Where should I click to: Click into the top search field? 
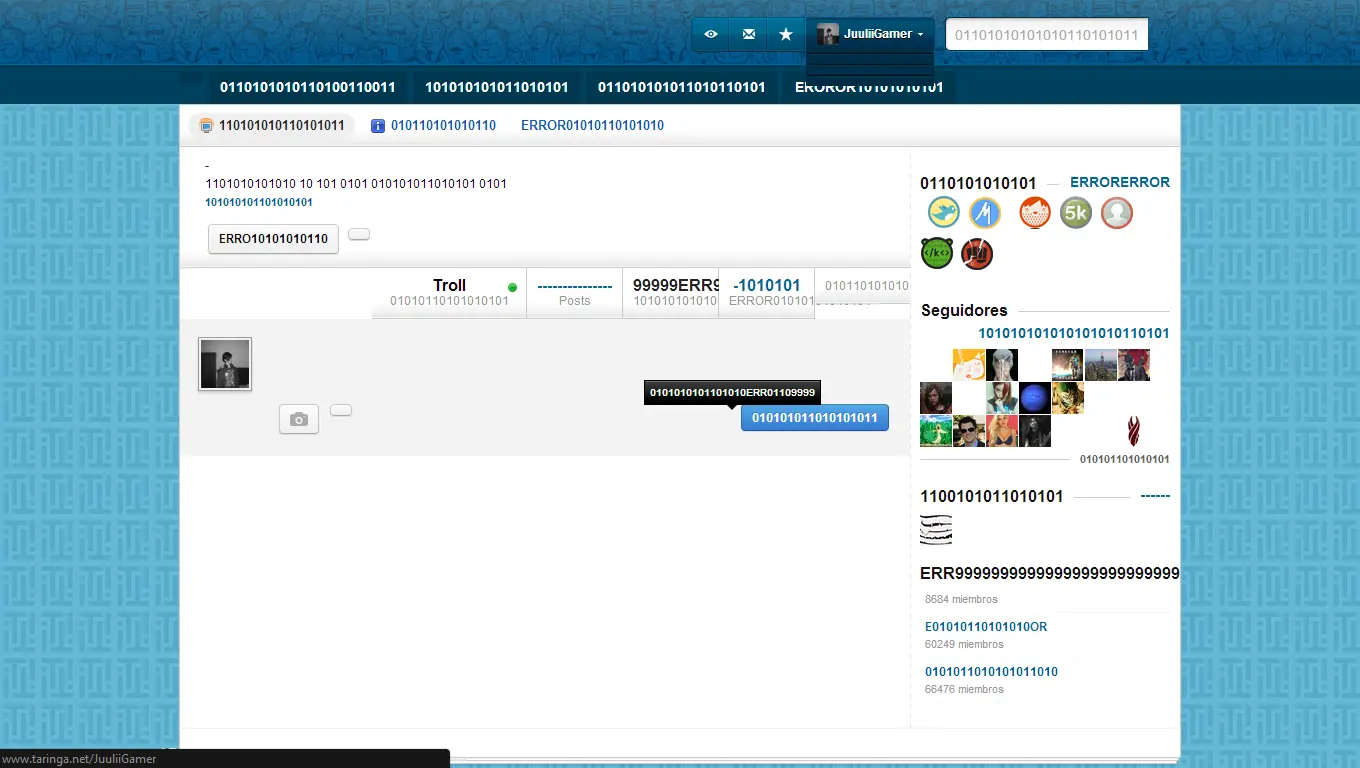click(1047, 35)
